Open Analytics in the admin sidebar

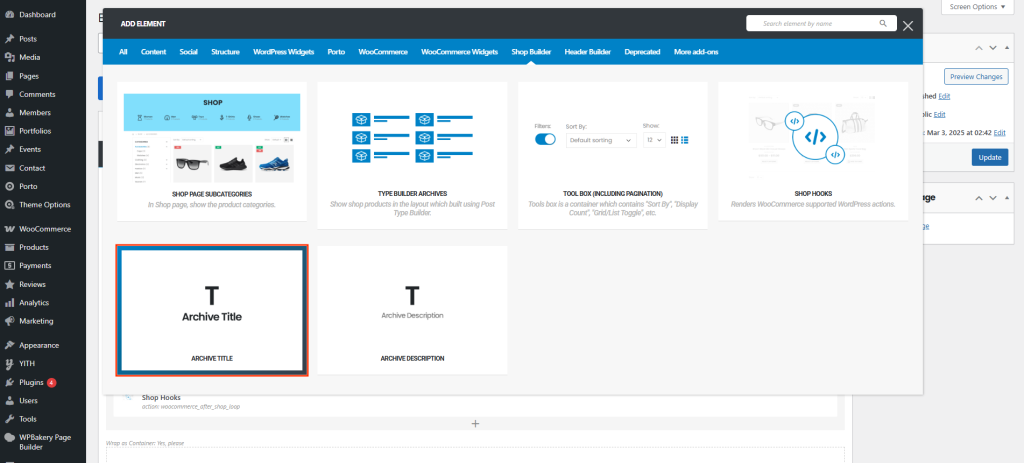(x=34, y=302)
